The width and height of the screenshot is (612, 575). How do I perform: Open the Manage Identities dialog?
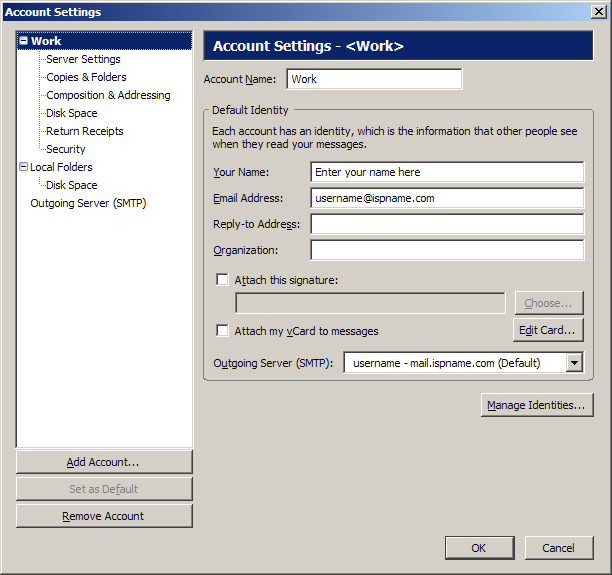[x=537, y=405]
